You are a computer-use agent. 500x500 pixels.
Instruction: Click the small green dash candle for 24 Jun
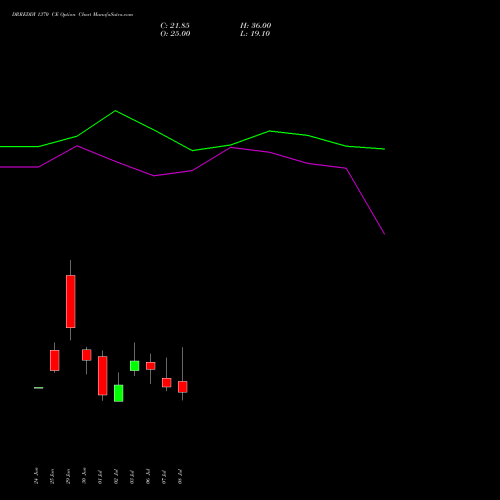pos(38,388)
